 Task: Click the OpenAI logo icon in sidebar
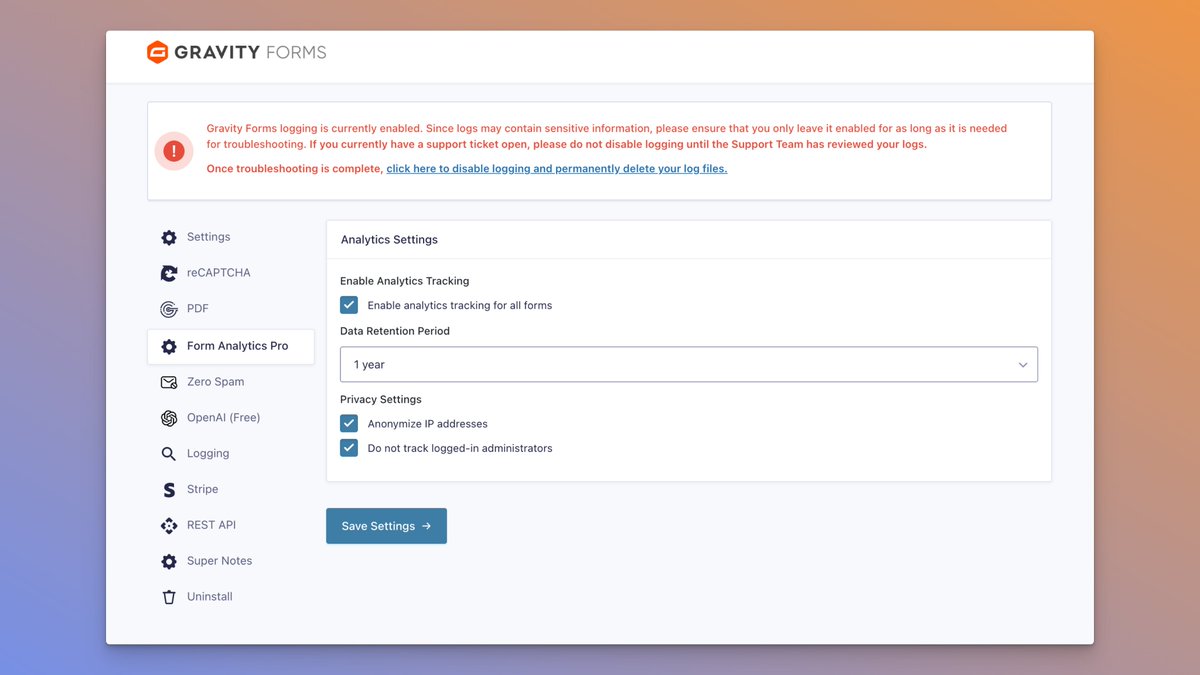tap(169, 418)
